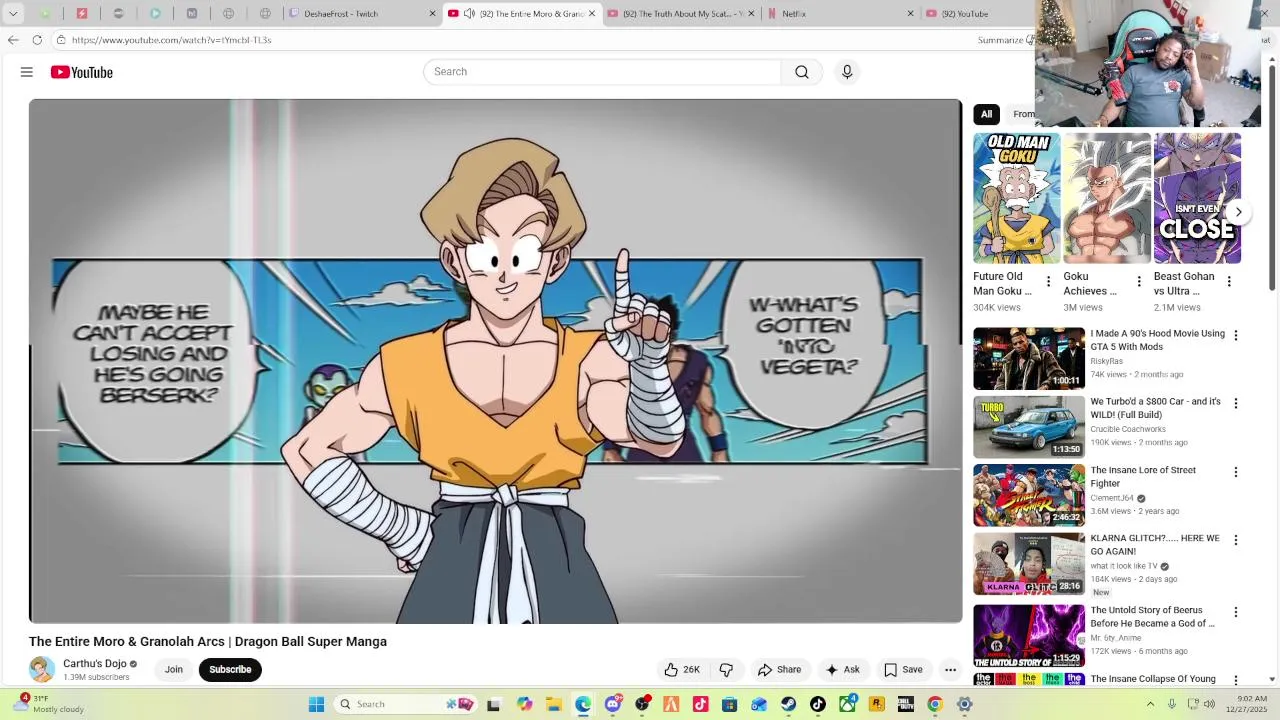Open options for Future Old Man Goku short
The image size is (1280, 720).
tap(1048, 282)
